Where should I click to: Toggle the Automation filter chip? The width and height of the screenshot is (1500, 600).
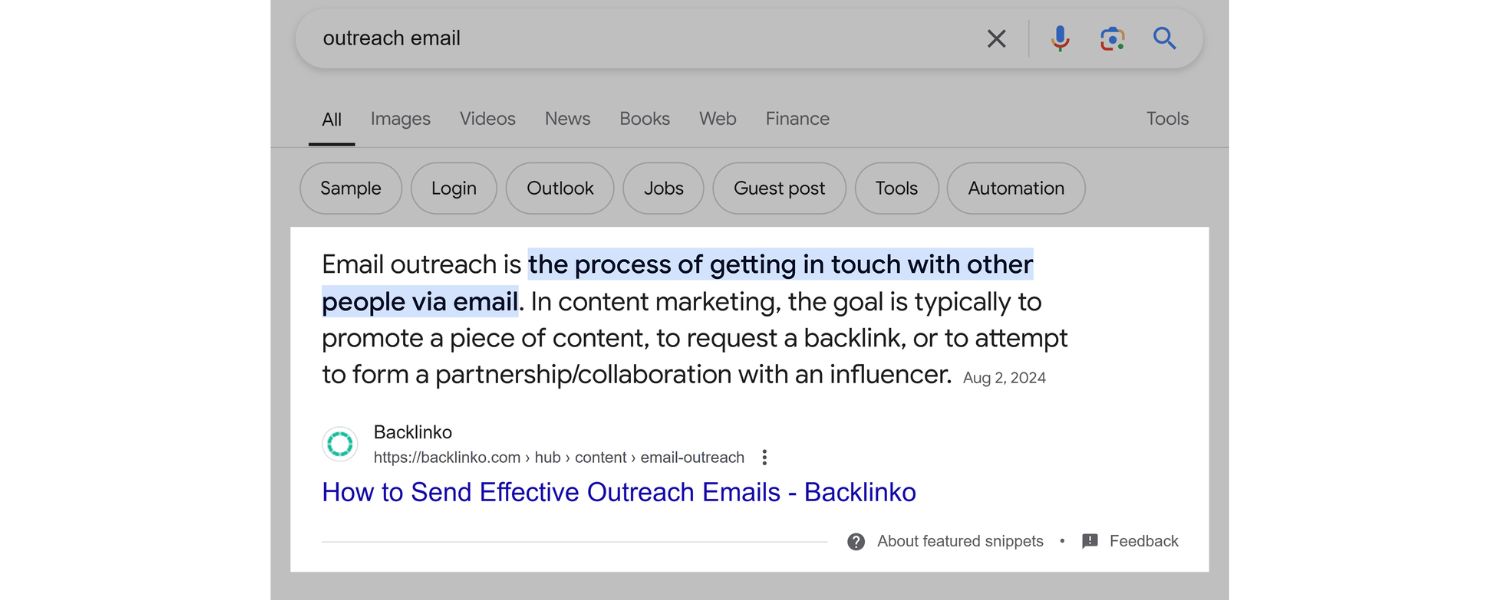coord(1016,188)
